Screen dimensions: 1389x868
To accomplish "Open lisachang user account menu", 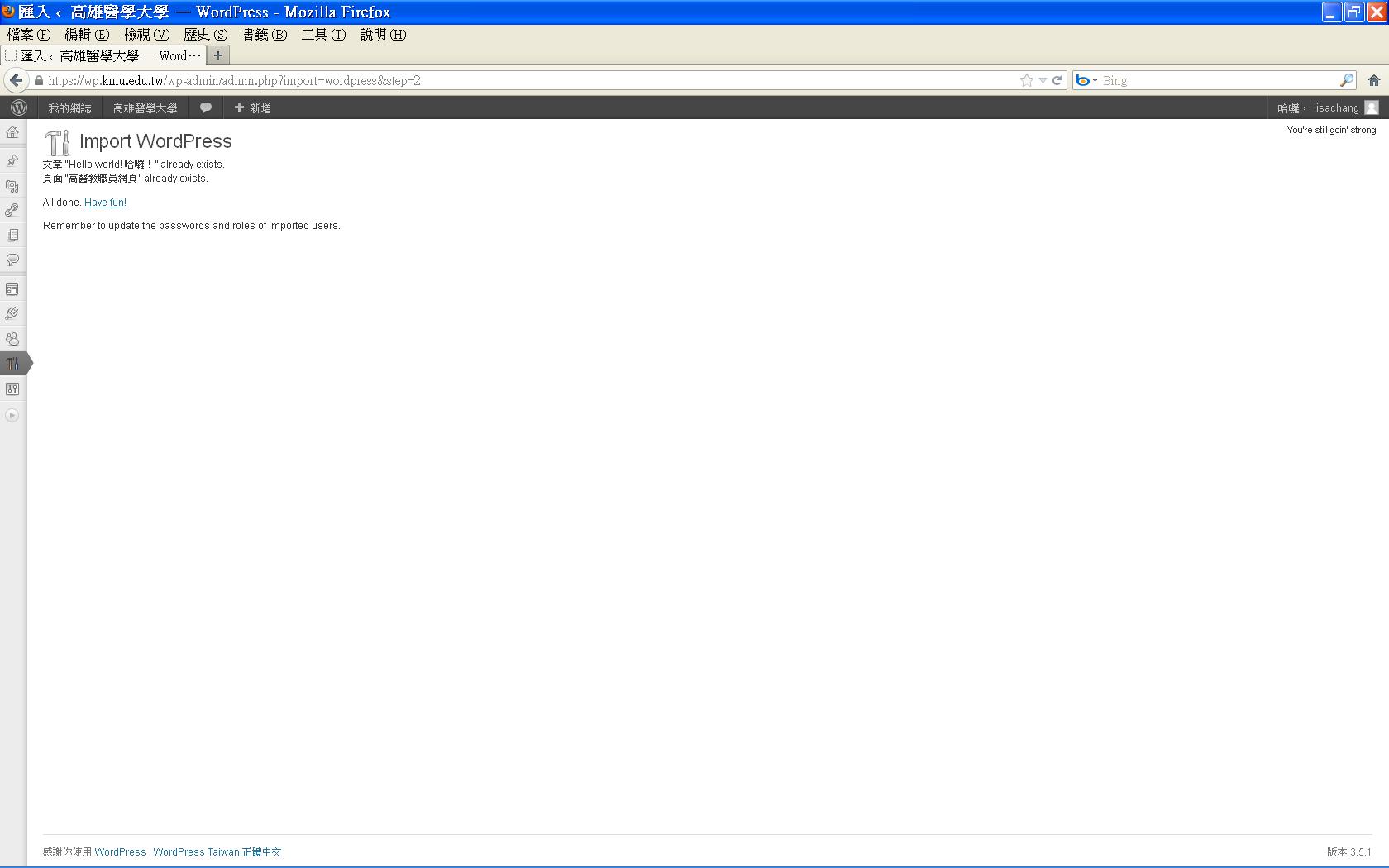I will tap(1328, 108).
